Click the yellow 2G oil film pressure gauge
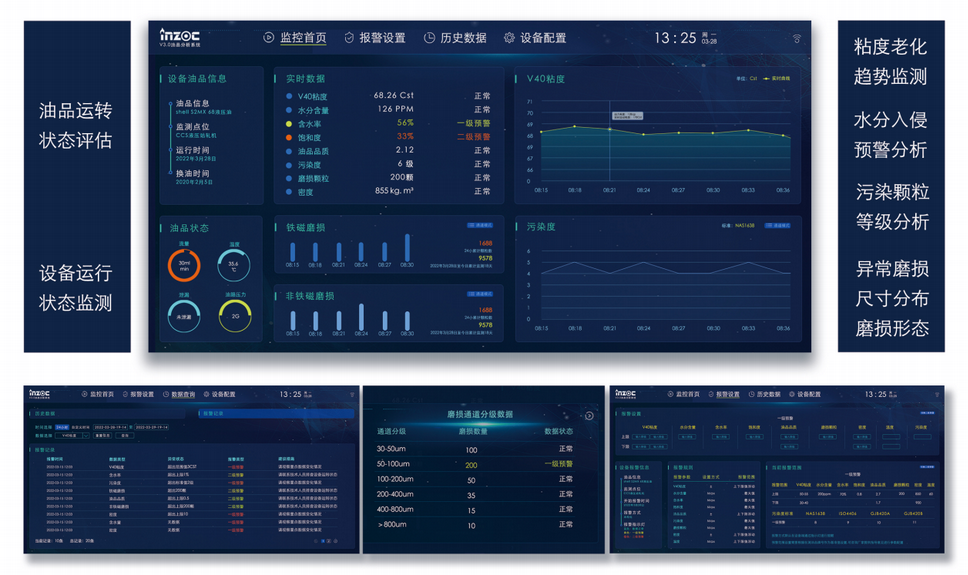968x575 pixels. click(x=235, y=315)
